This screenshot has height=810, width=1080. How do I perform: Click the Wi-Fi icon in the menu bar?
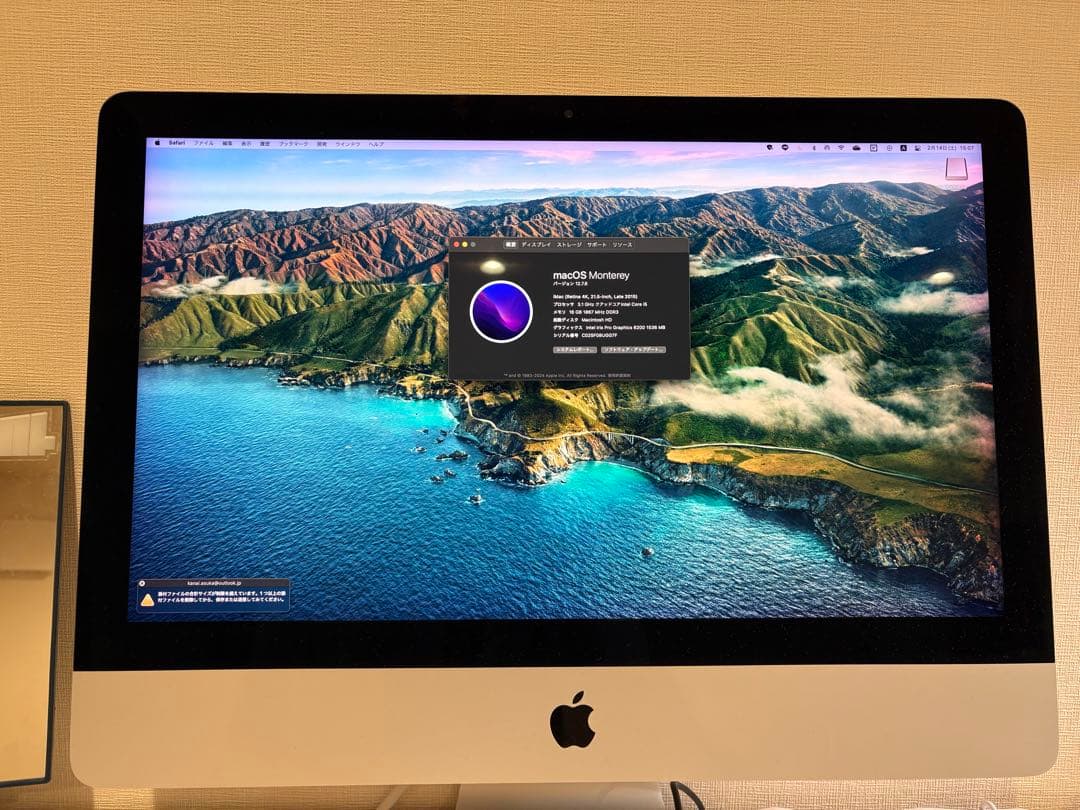[x=841, y=147]
